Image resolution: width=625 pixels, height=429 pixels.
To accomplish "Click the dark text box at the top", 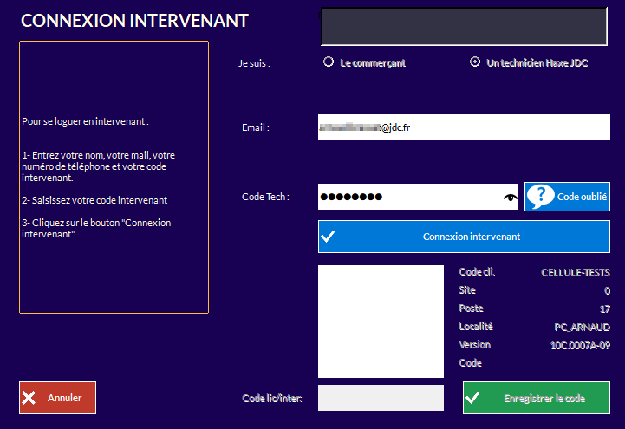I will (x=463, y=27).
